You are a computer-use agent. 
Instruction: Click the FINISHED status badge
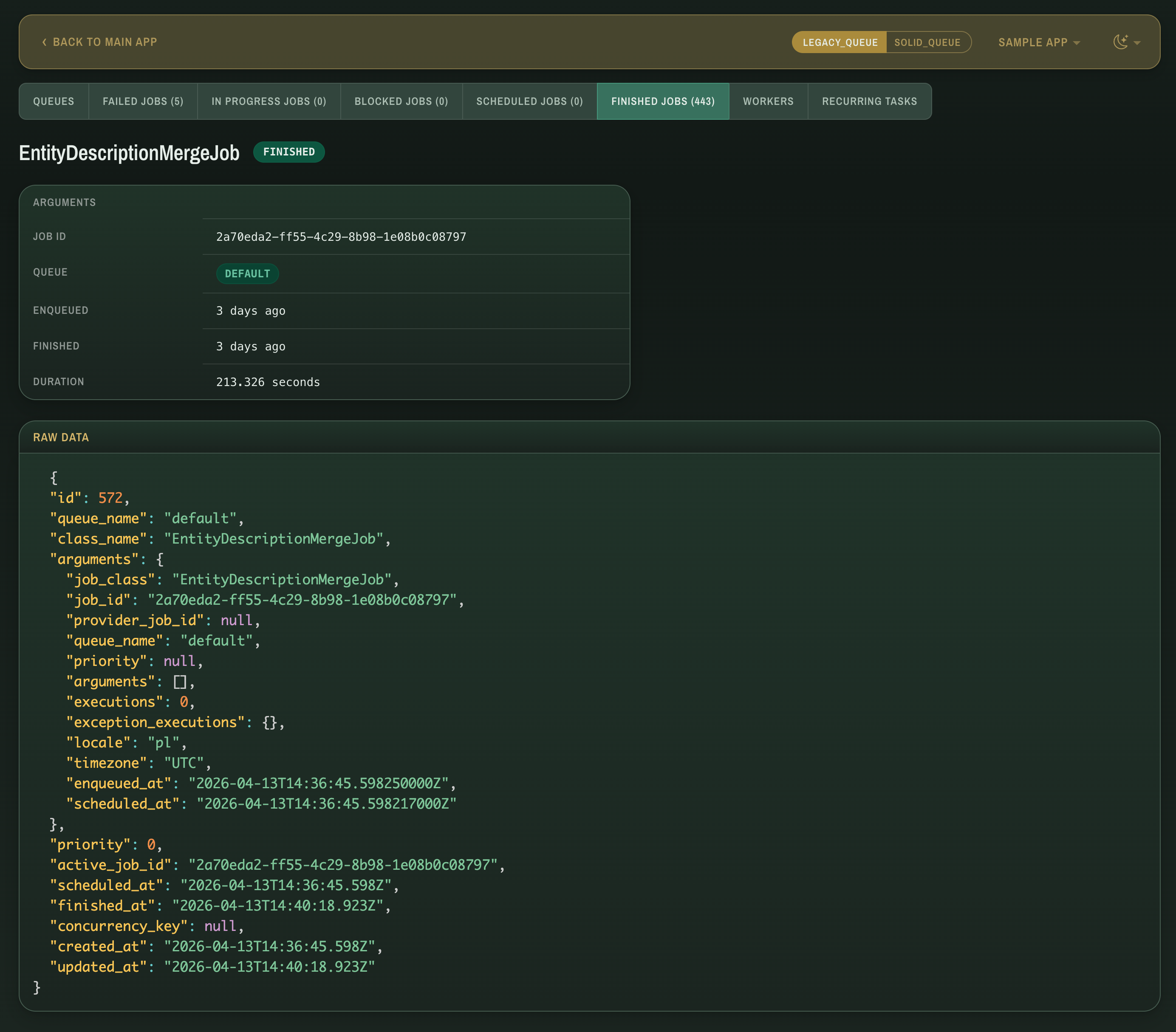point(289,152)
